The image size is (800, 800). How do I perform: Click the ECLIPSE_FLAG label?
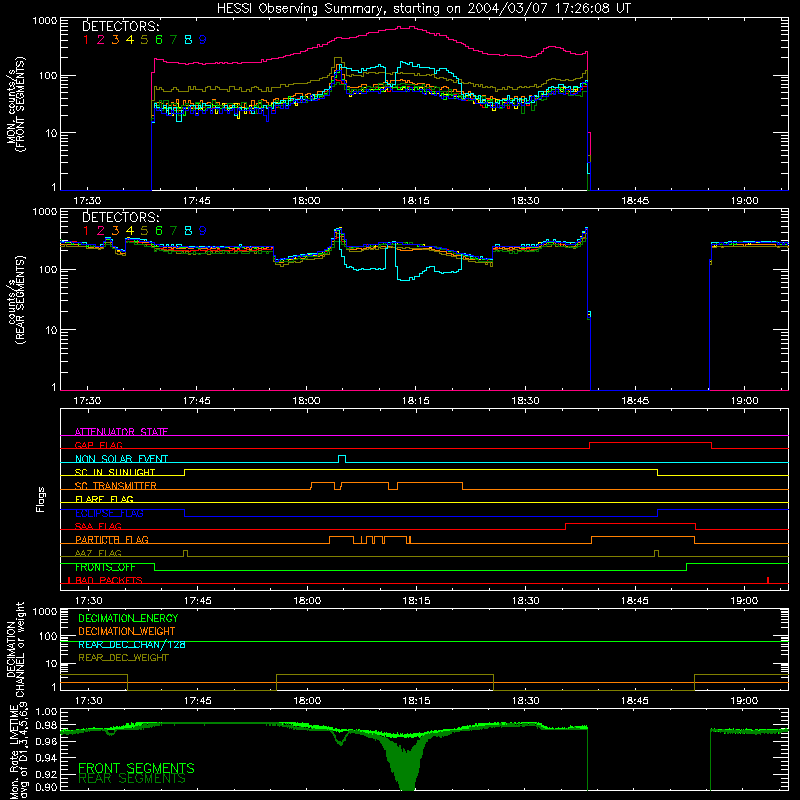pyautogui.click(x=109, y=513)
